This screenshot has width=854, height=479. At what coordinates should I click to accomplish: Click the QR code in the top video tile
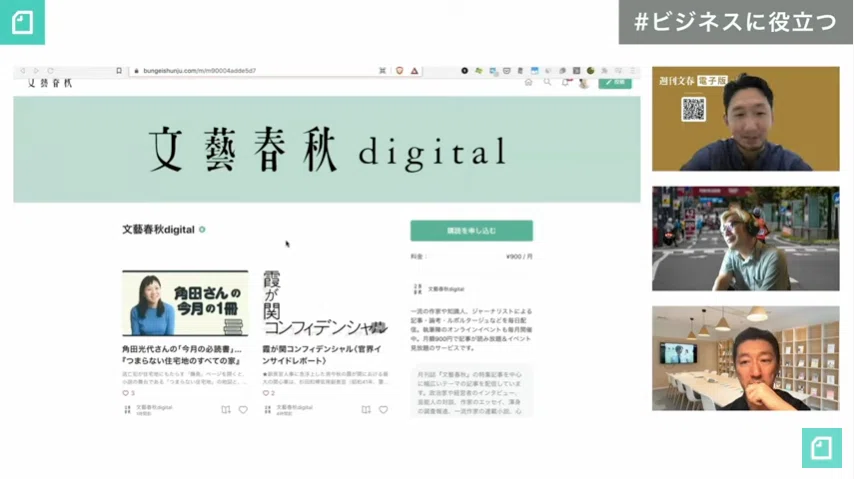[693, 109]
